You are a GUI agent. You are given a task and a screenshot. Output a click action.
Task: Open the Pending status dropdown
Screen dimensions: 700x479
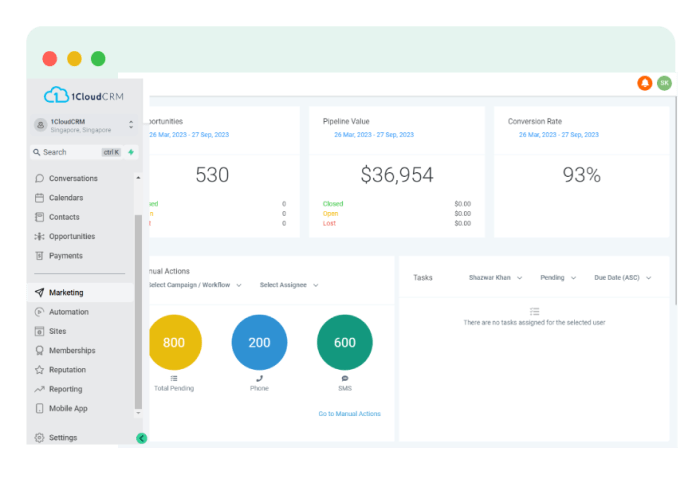point(558,278)
